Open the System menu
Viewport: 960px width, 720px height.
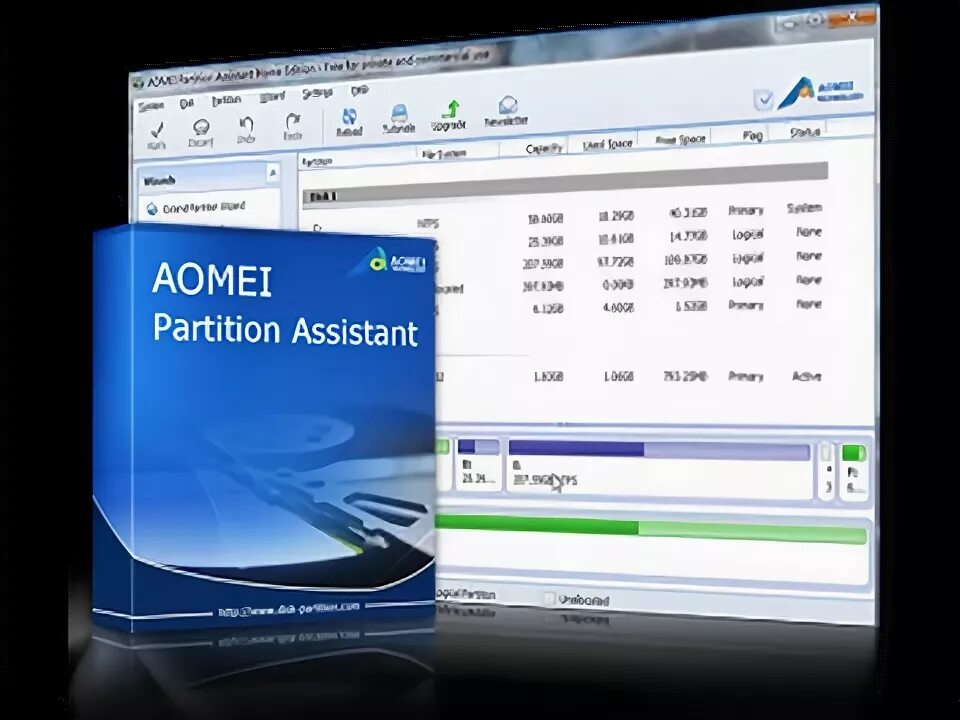[151, 107]
